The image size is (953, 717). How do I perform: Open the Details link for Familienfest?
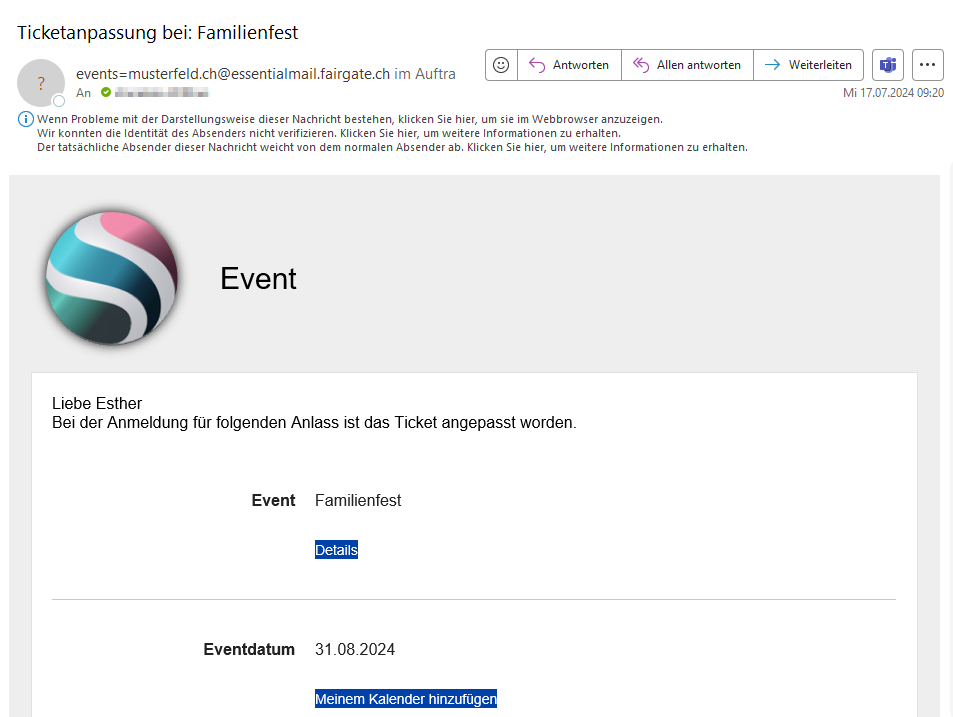click(336, 550)
